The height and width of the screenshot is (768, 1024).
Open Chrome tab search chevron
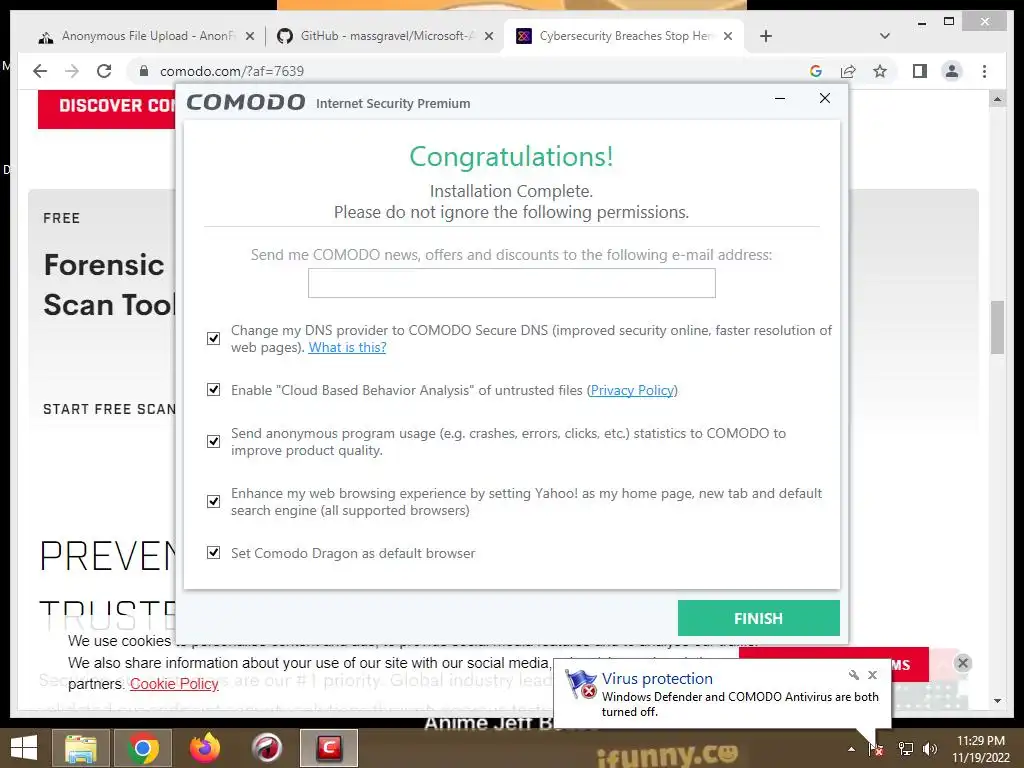click(885, 36)
